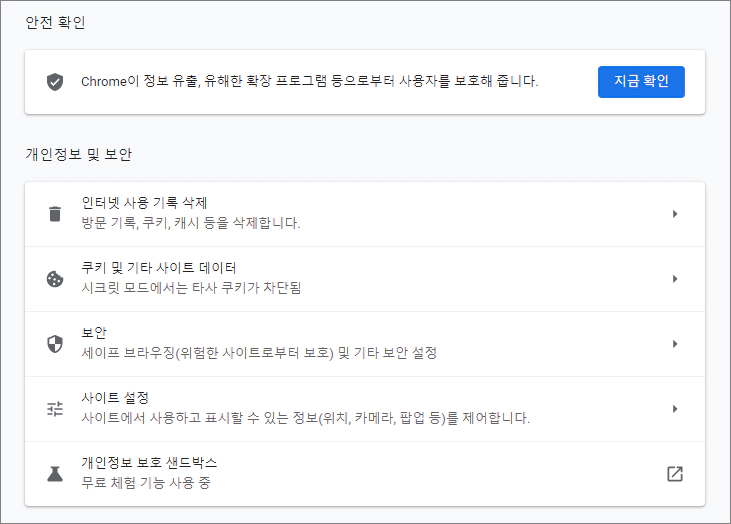The image size is (731, 524).
Task: Click the 지금 확인 button
Action: (641, 82)
